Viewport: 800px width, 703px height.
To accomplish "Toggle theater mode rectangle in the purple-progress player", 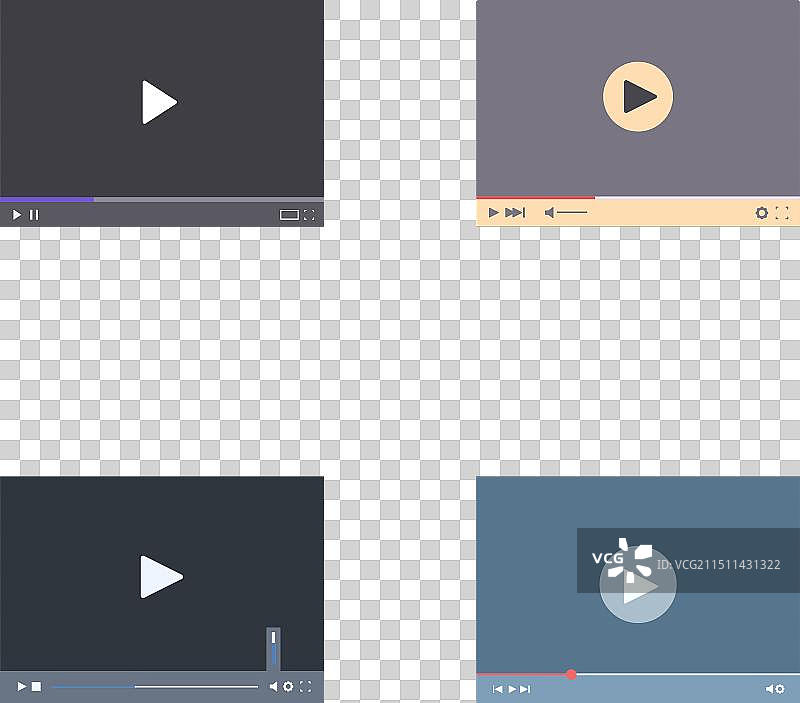I will click(289, 215).
